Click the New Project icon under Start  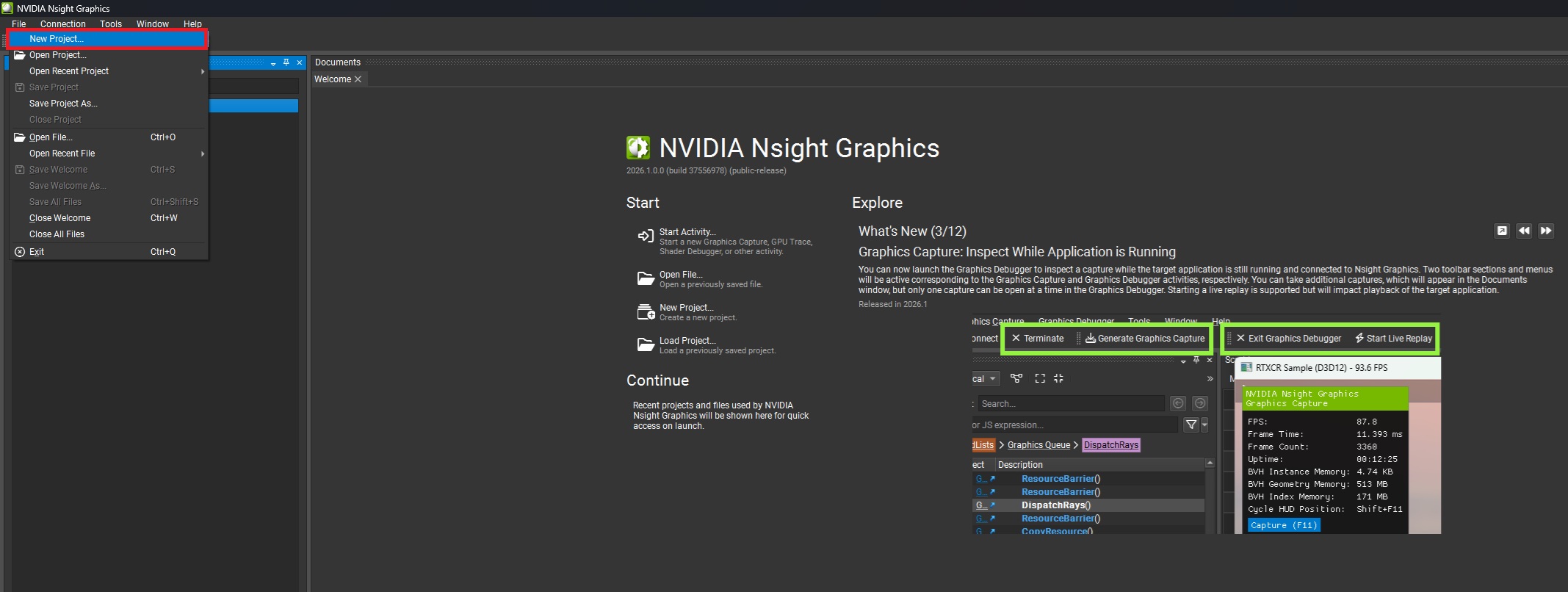tap(645, 312)
